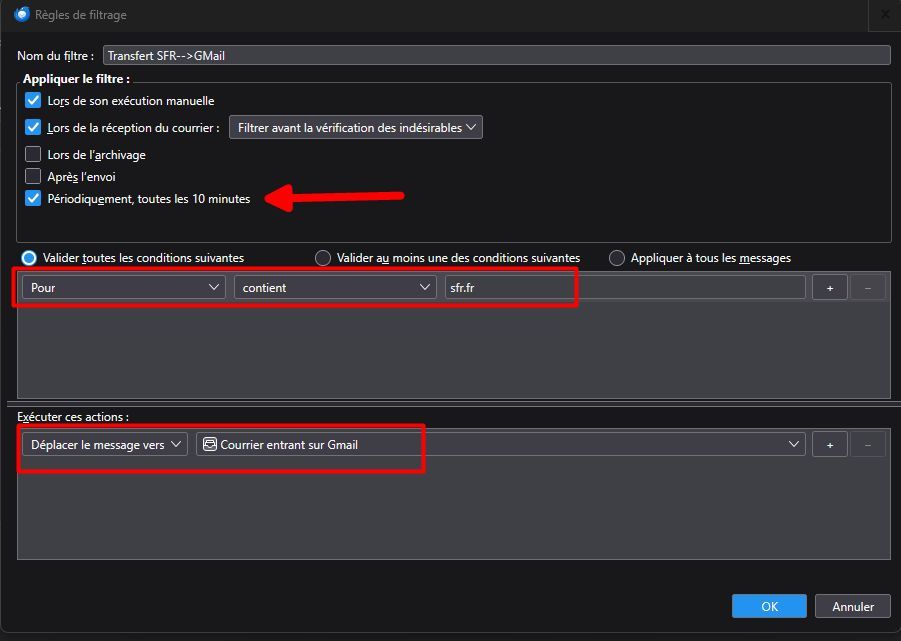The image size is (901, 641).
Task: Uncheck 'Lors de la réception du courrier'
Action: pyautogui.click(x=33, y=127)
